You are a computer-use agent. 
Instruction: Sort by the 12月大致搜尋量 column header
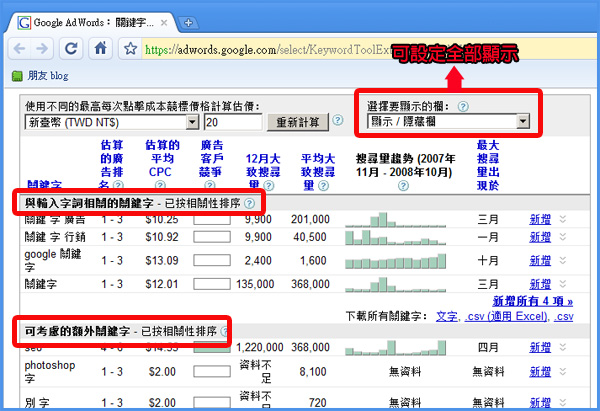point(263,171)
